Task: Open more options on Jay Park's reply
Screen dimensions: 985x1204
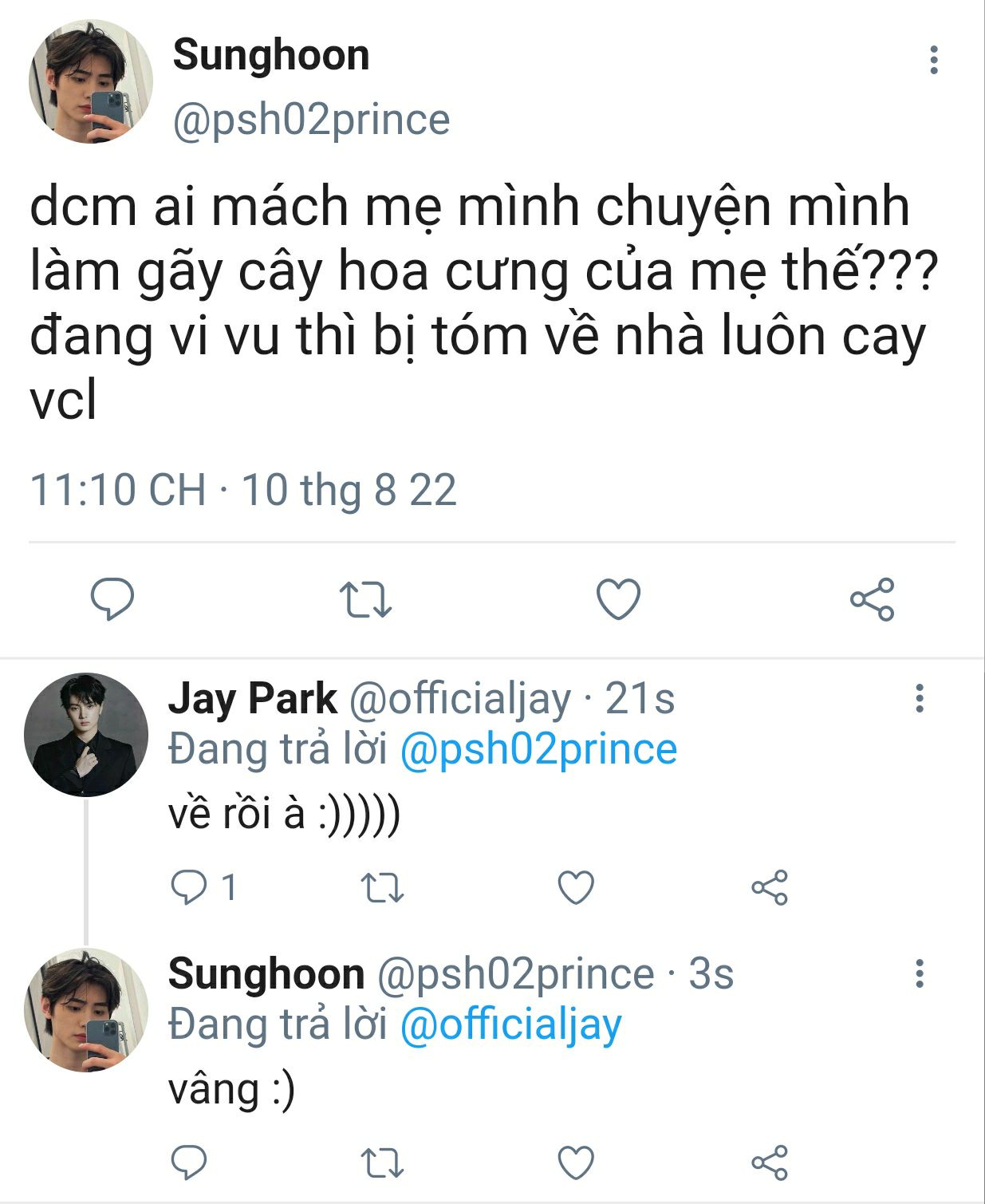Action: tap(920, 698)
